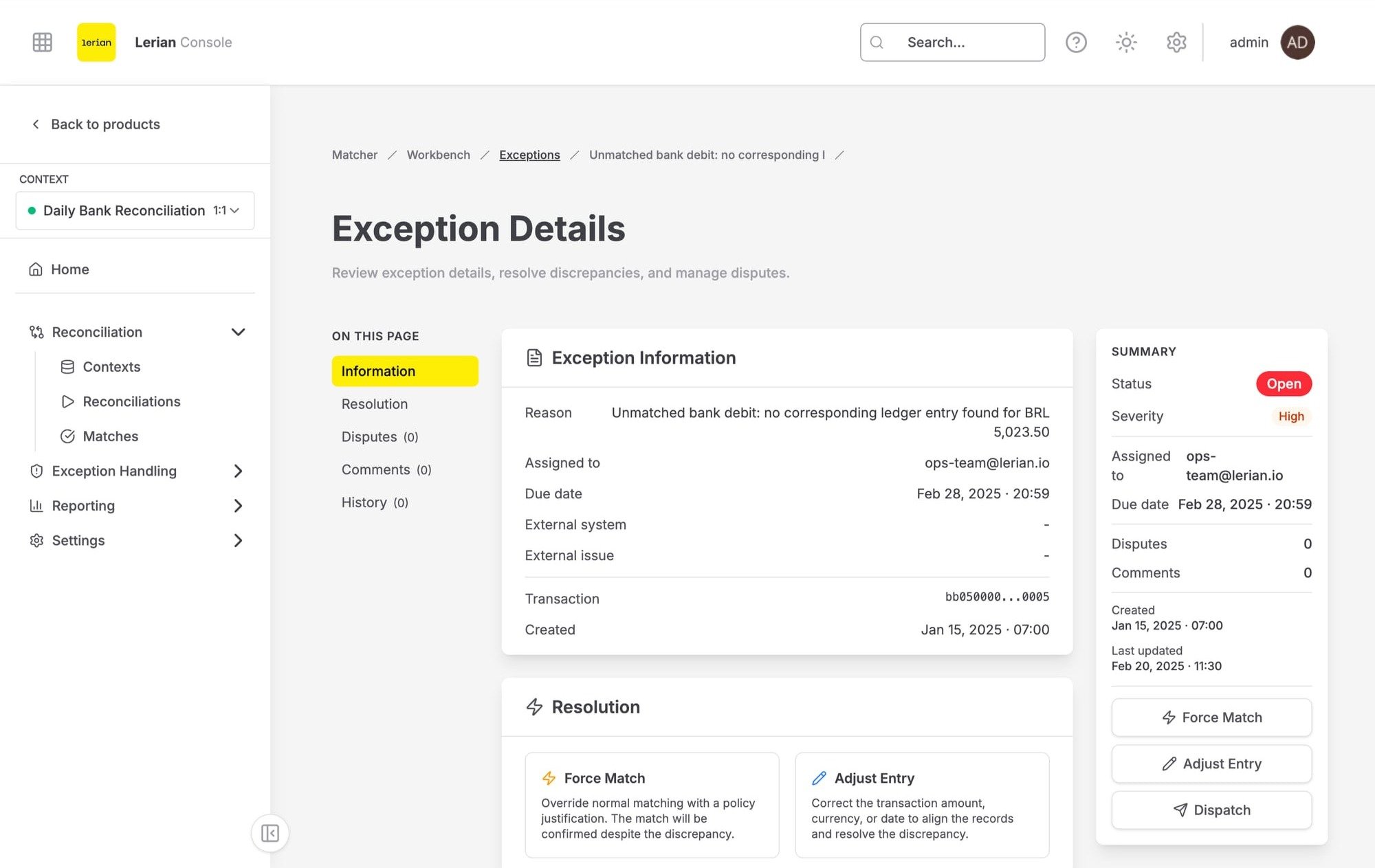1375x868 pixels.
Task: Open the apps grid icon
Action: tap(43, 42)
